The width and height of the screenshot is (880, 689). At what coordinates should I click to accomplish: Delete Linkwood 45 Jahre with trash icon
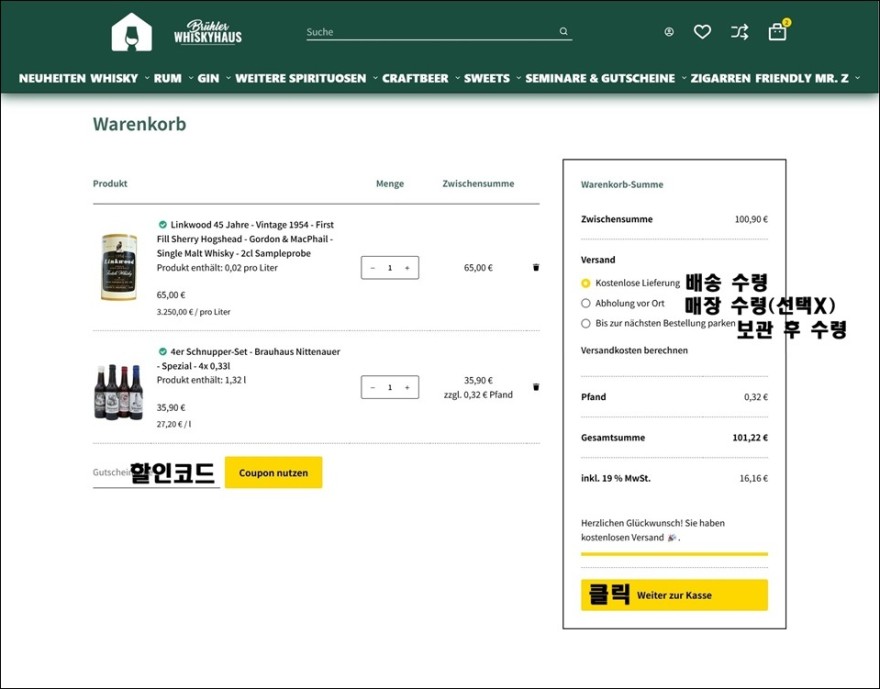[x=536, y=267]
